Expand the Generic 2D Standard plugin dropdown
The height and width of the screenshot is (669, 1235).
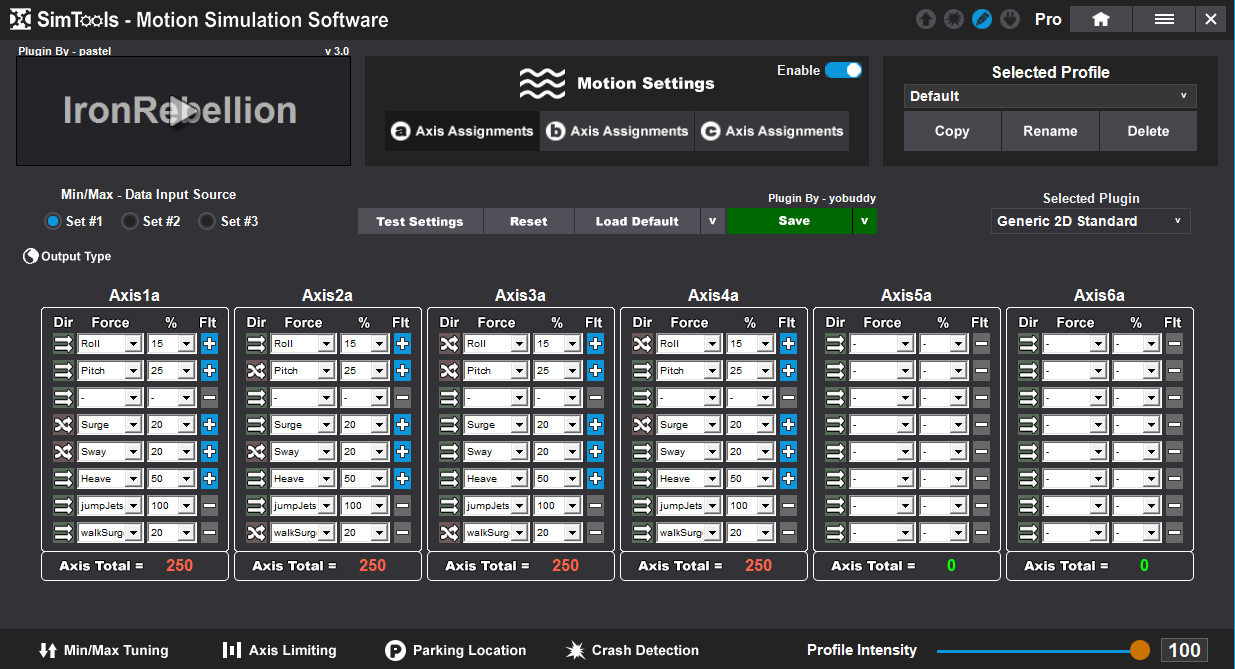(x=1091, y=221)
